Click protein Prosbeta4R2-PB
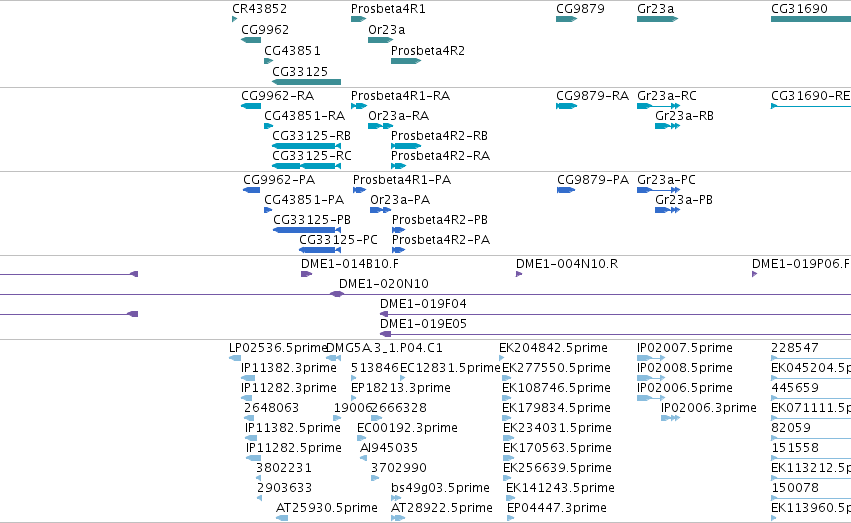This screenshot has height=523, width=851. pos(440,220)
